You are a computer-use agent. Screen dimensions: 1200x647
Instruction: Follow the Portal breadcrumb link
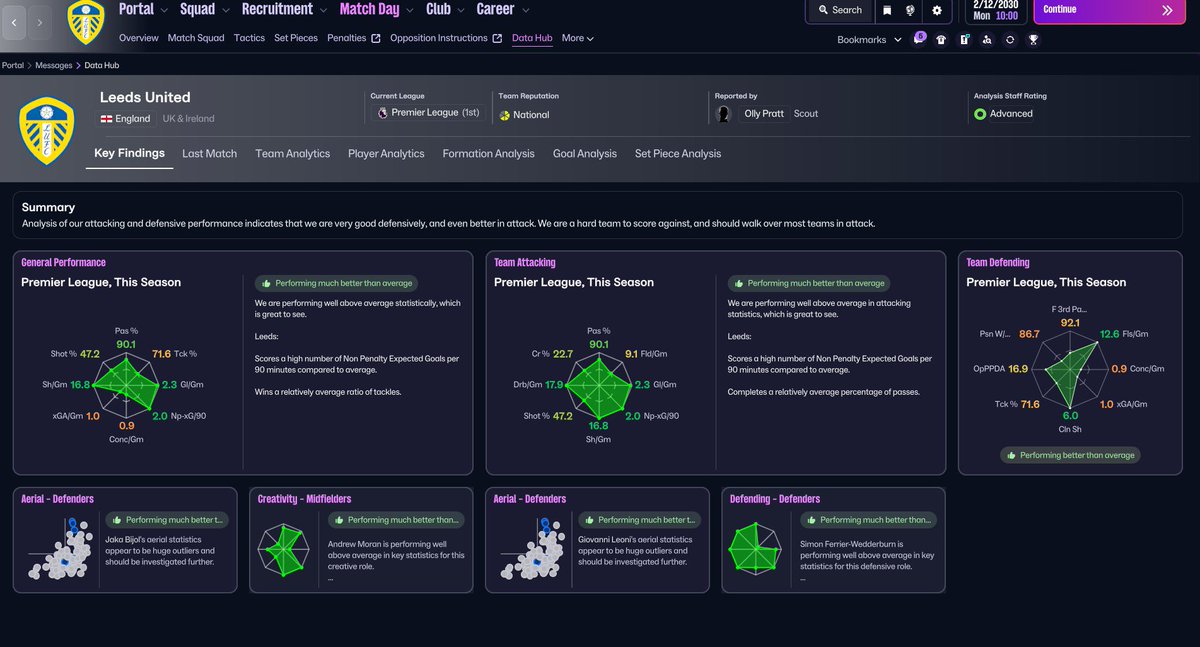(x=13, y=66)
